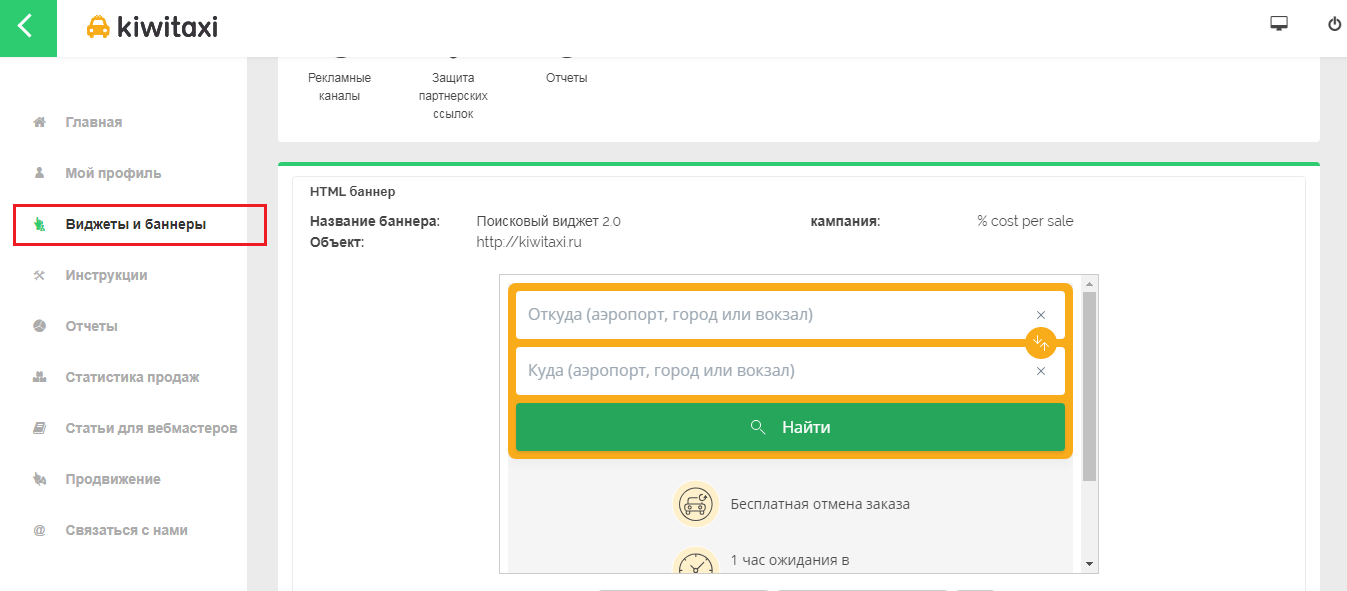
Task: Open Статьи для вебмастеров section
Action: tap(39, 427)
